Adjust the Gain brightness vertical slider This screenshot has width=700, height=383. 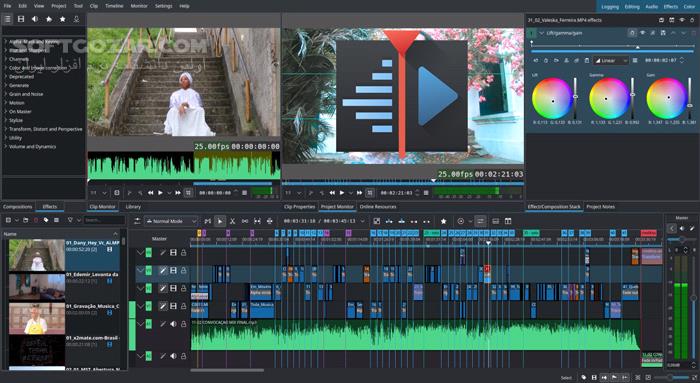tap(690, 98)
